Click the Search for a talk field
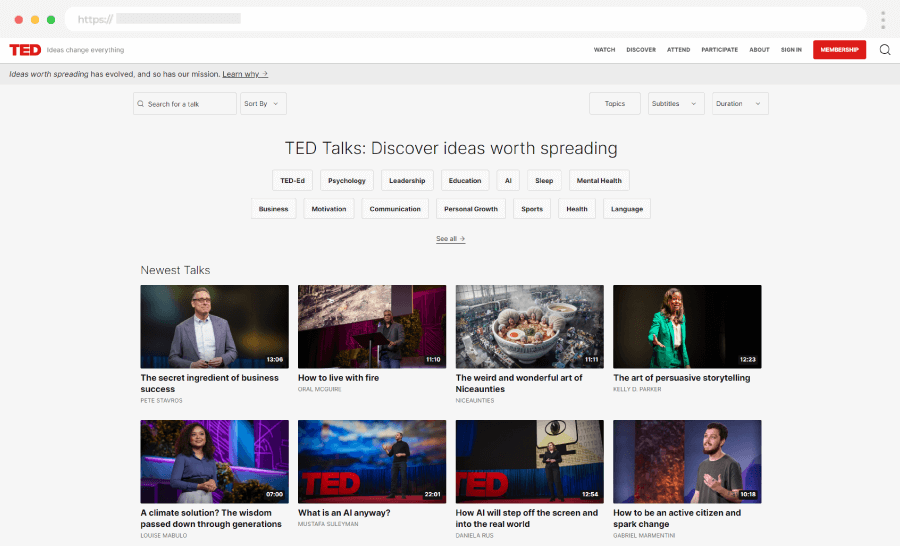 pyautogui.click(x=185, y=104)
